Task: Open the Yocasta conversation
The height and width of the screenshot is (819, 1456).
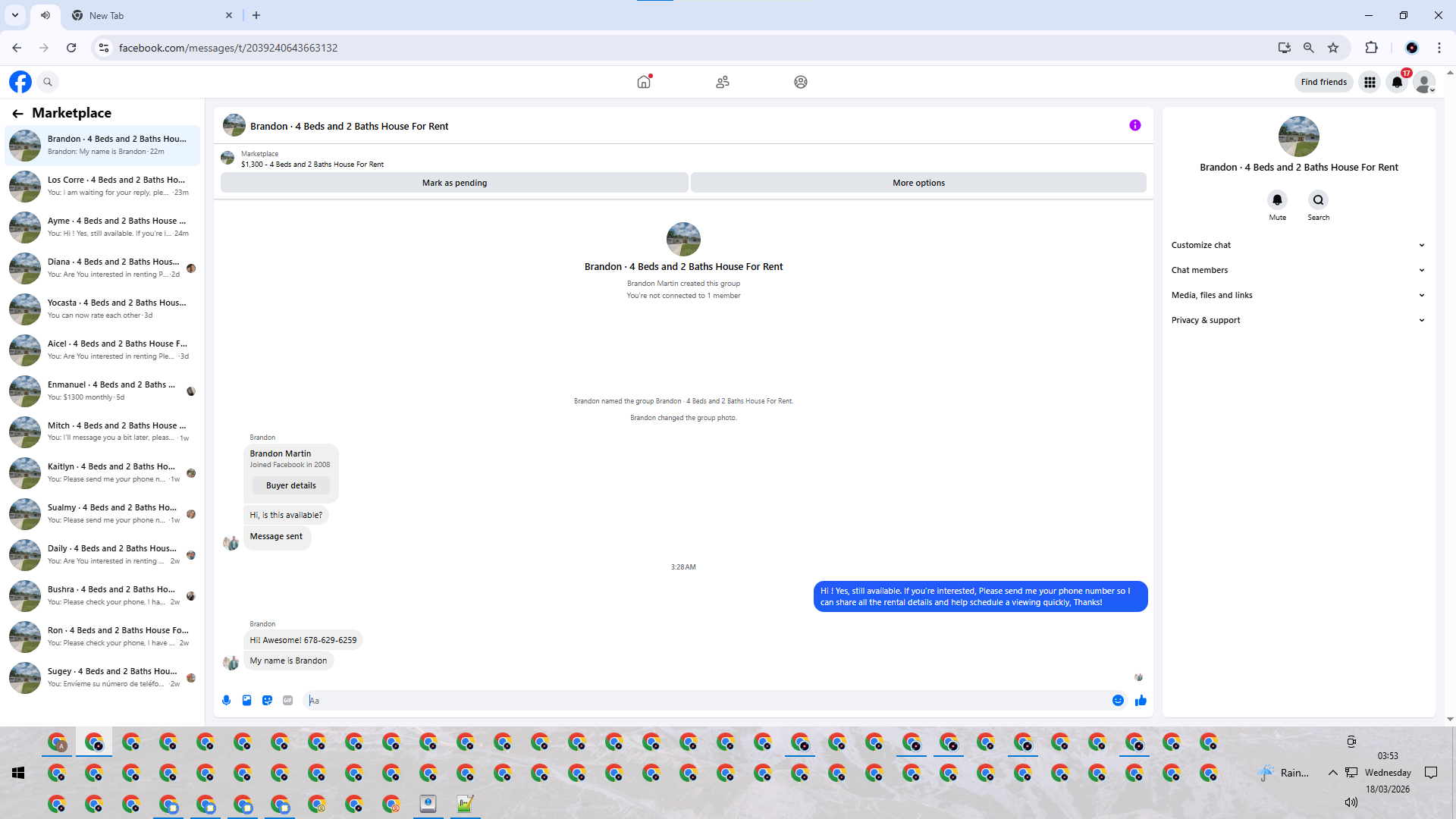Action: [x=102, y=309]
